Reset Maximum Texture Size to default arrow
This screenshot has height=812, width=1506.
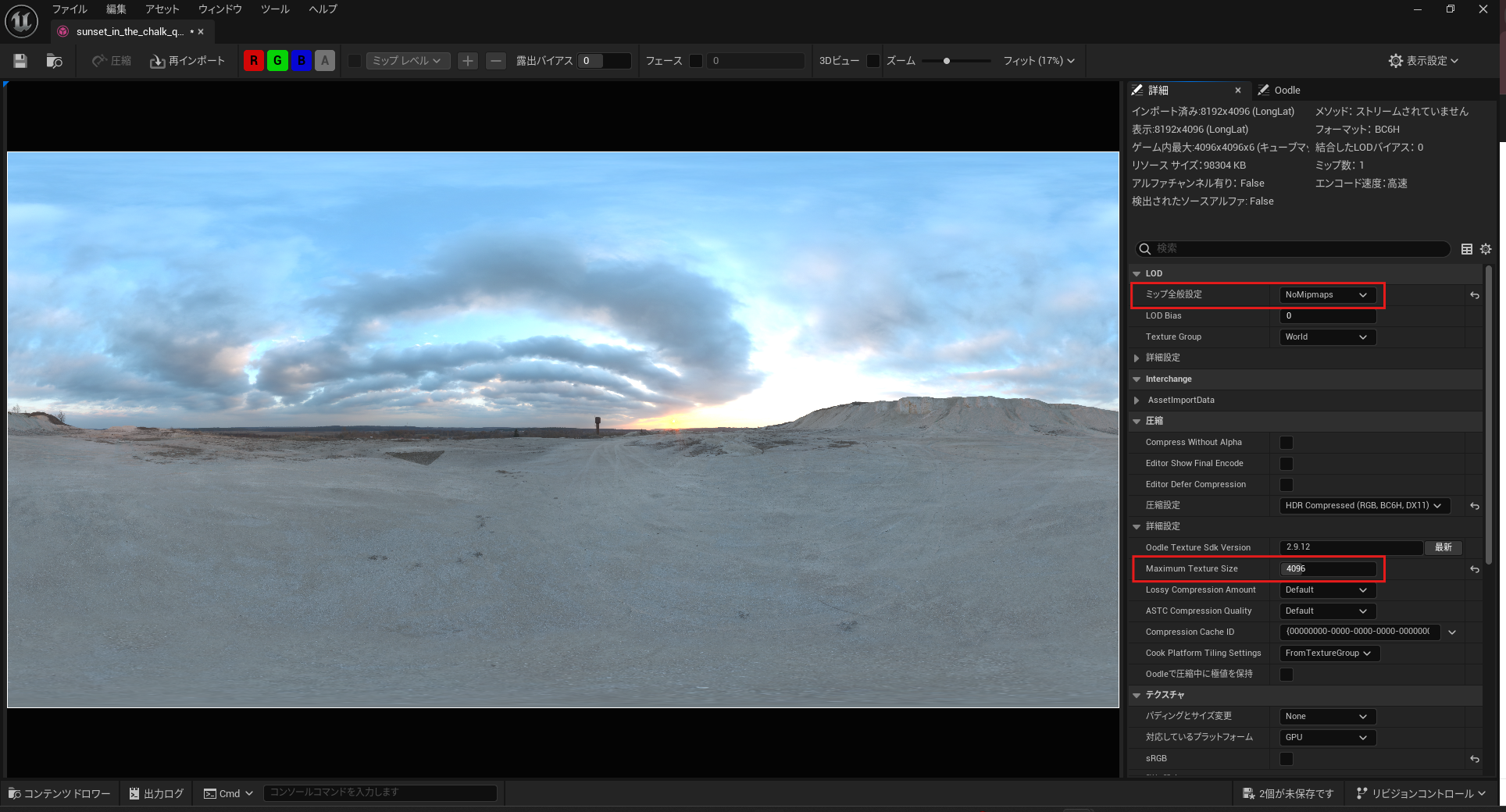pyautogui.click(x=1474, y=569)
